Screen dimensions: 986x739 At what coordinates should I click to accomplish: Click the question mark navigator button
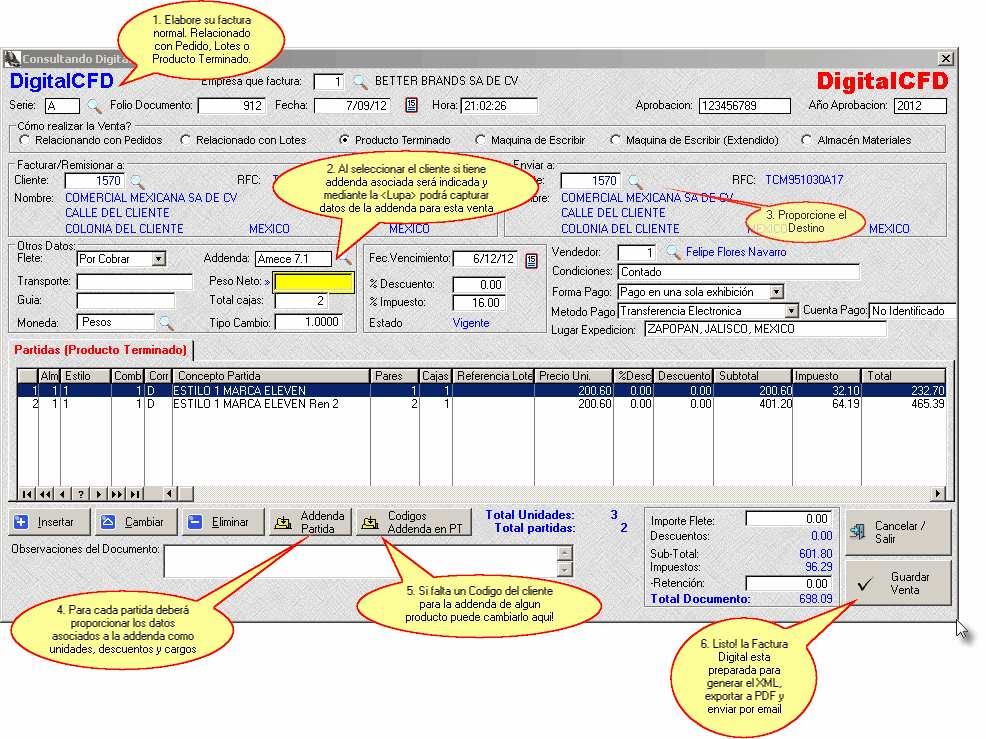pos(80,494)
